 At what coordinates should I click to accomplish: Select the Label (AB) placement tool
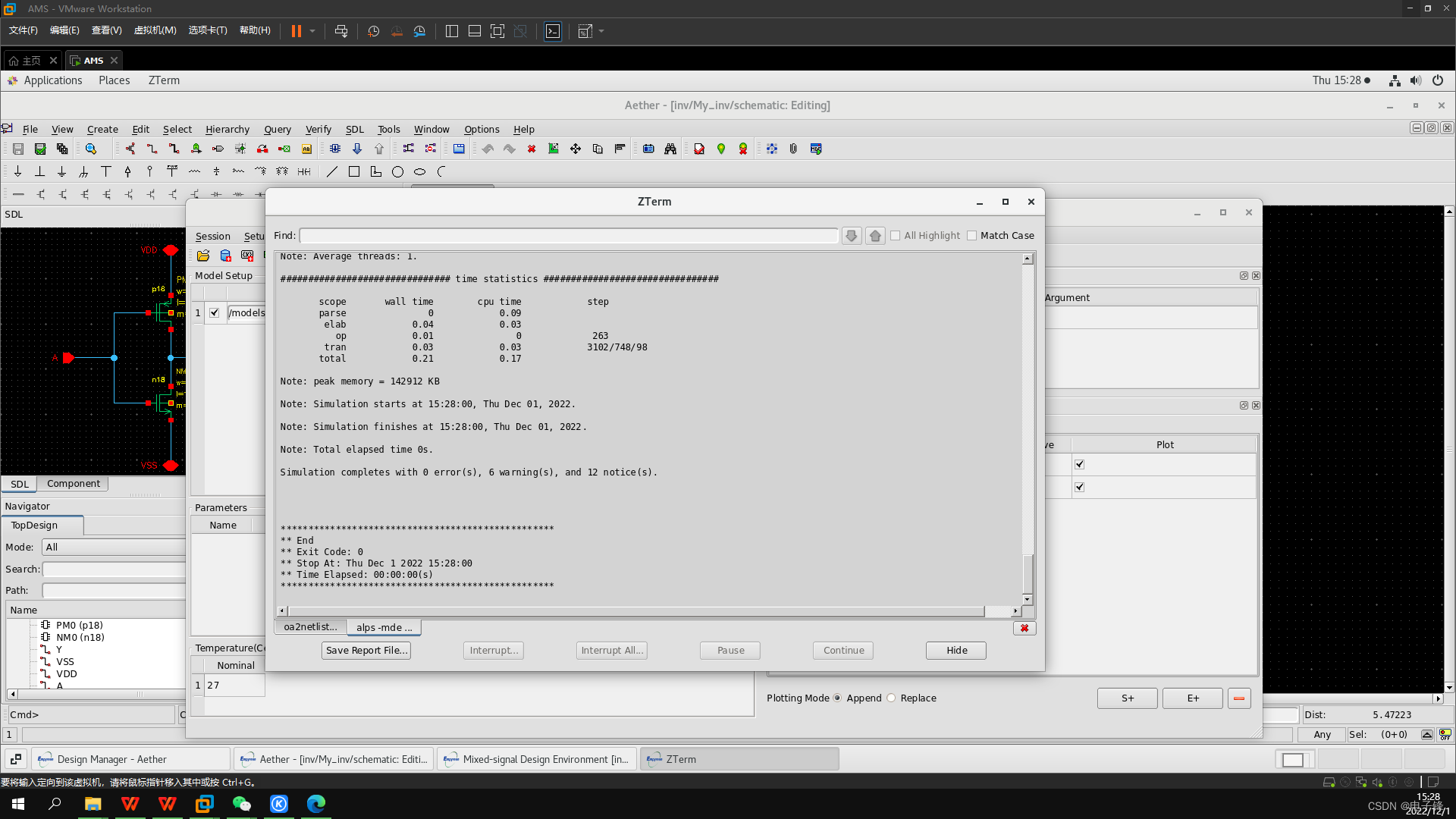[x=306, y=149]
